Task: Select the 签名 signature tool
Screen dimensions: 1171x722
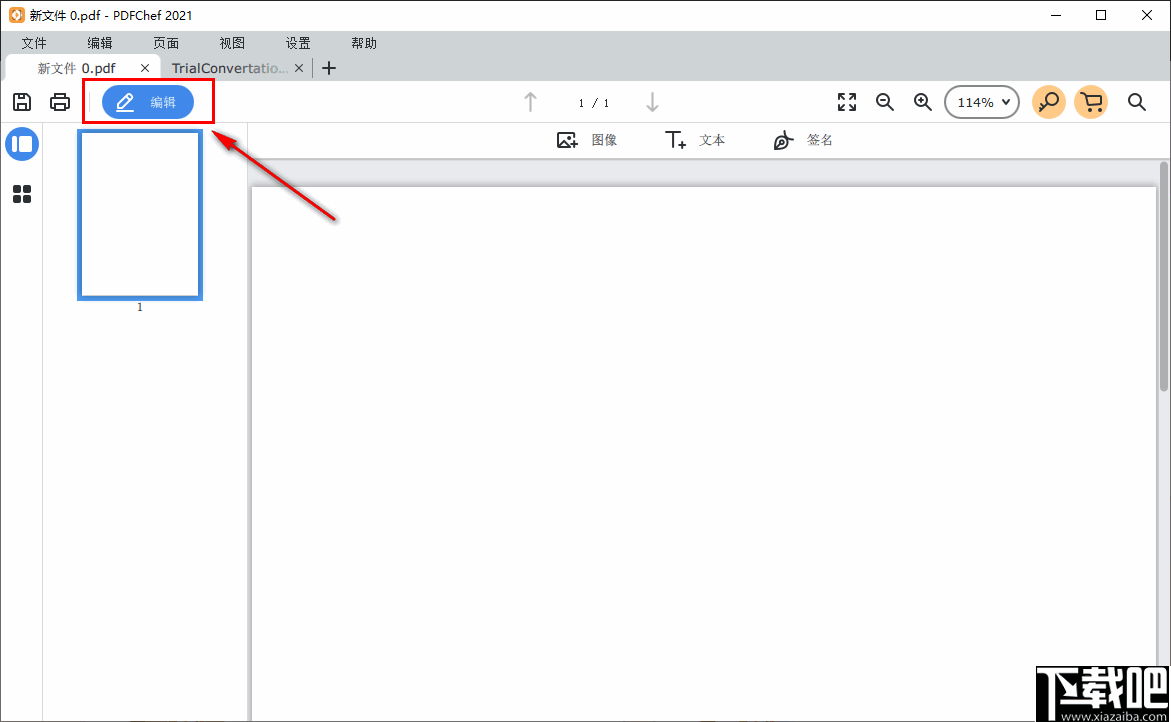Action: 804,140
